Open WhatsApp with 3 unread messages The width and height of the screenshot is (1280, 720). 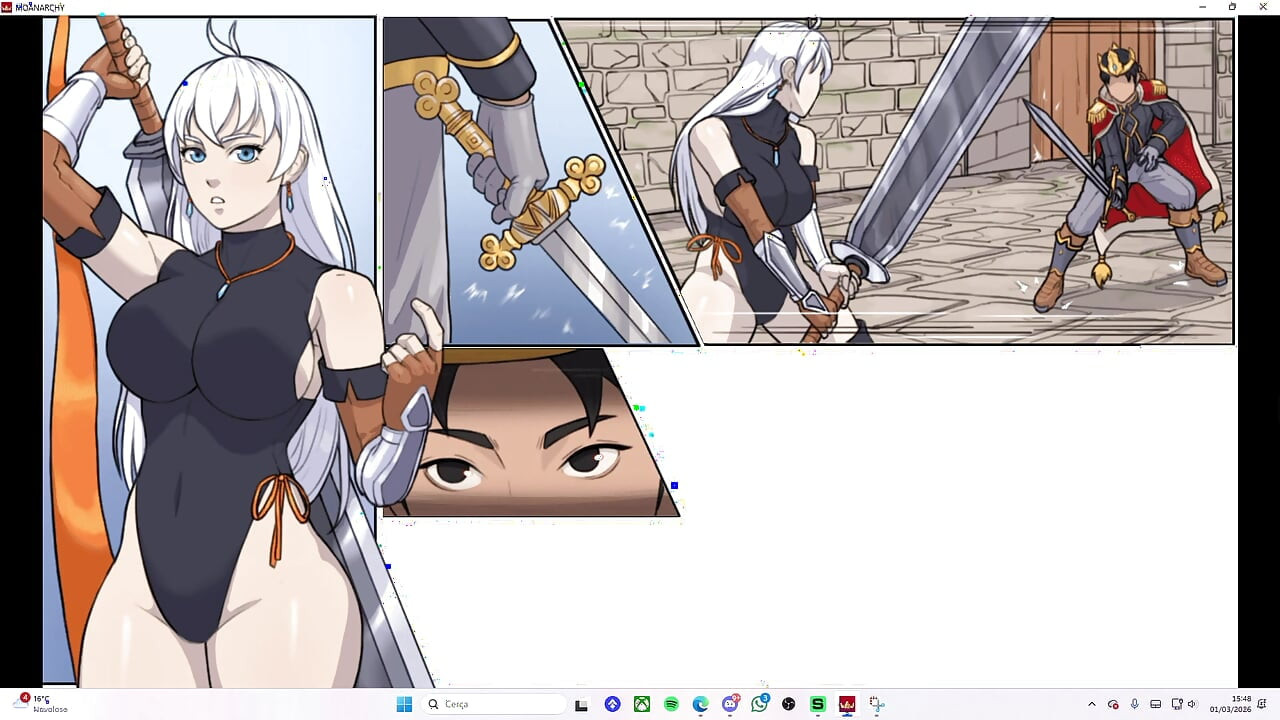(760, 704)
